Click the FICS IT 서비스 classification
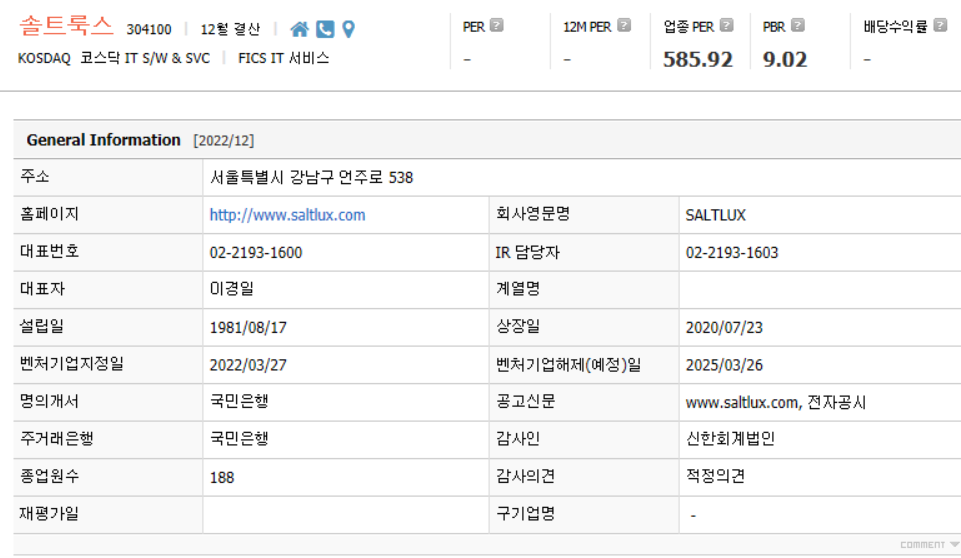The width and height of the screenshot is (961, 558). pos(284,58)
